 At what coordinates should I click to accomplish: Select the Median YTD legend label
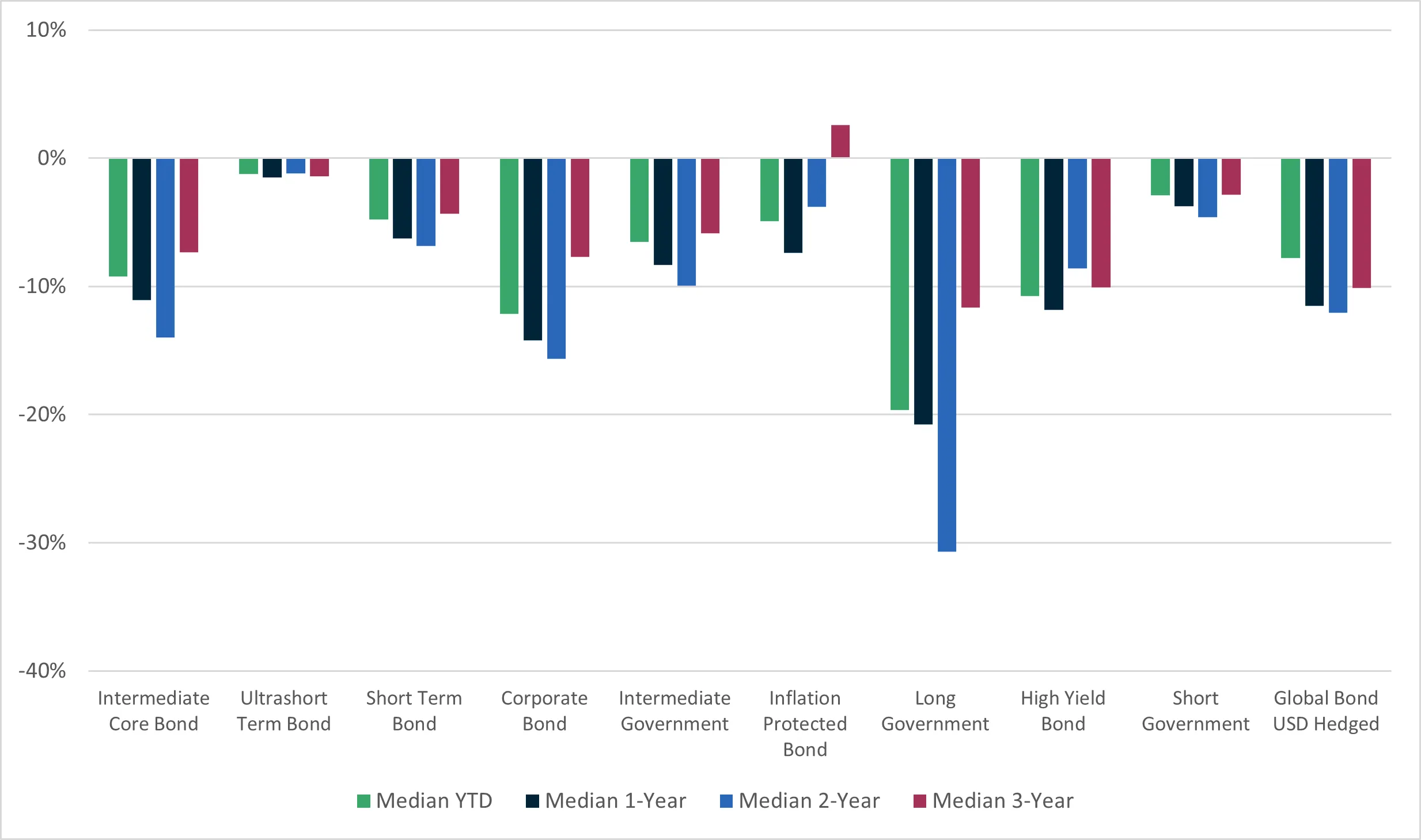(434, 801)
